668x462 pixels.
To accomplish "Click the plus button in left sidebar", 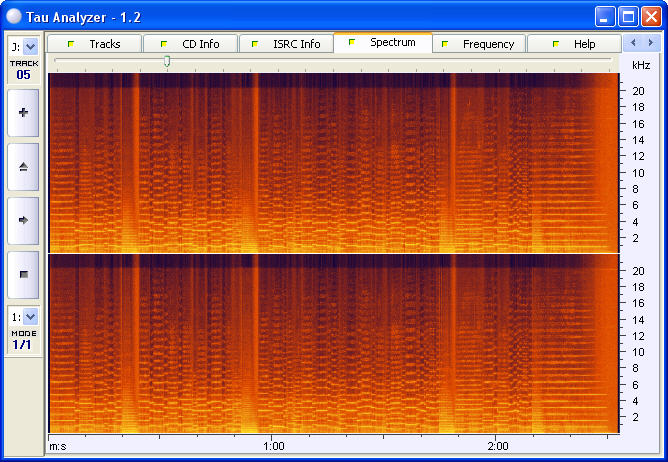I will (x=23, y=113).
